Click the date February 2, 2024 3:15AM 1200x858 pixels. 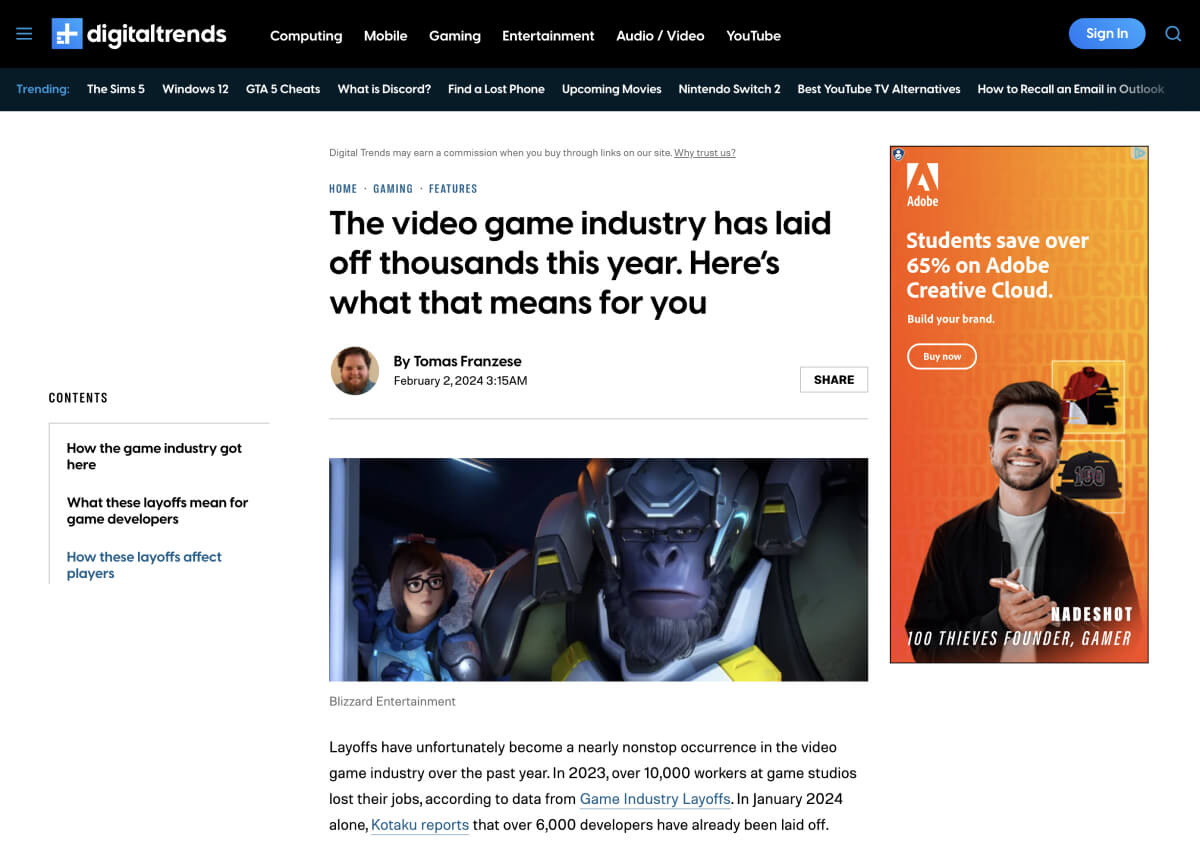460,381
